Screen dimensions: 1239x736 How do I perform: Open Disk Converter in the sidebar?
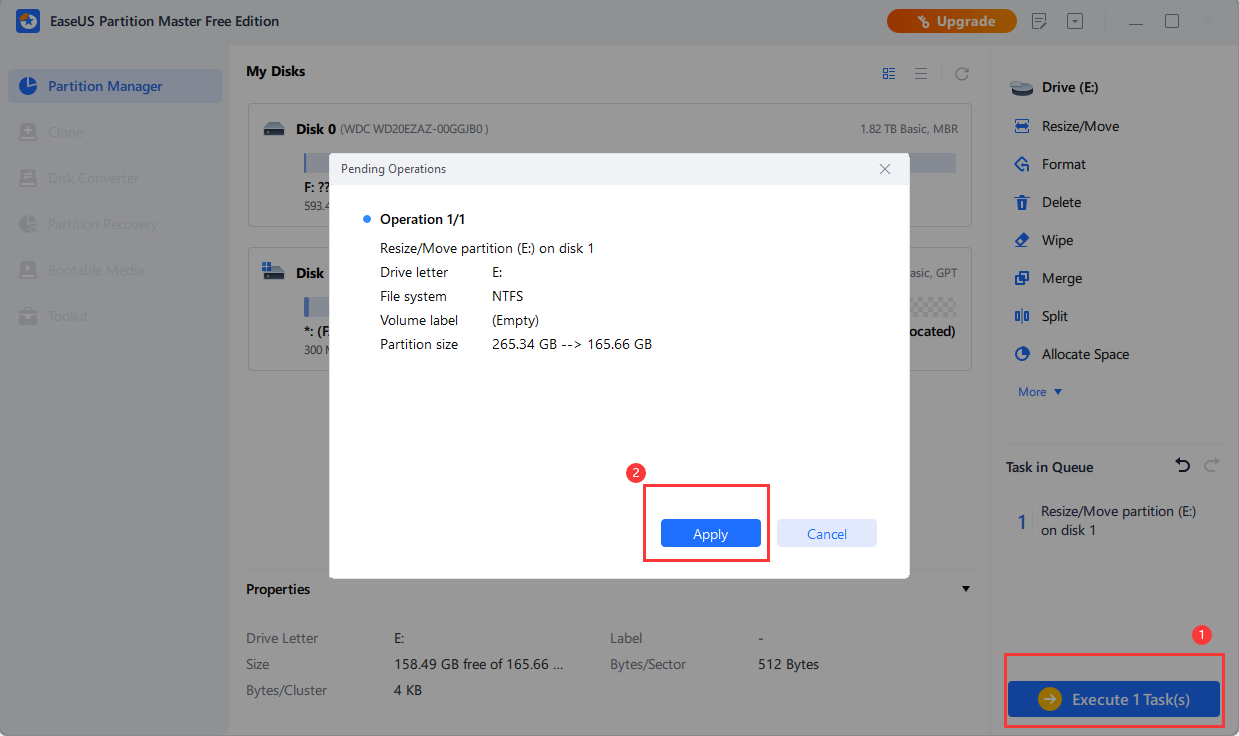(x=114, y=178)
